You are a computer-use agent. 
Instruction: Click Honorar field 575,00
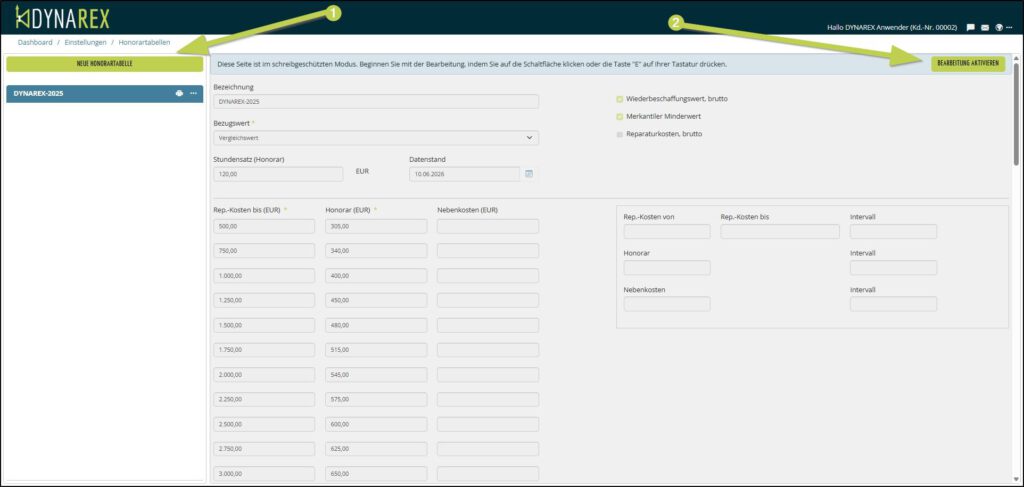point(376,400)
